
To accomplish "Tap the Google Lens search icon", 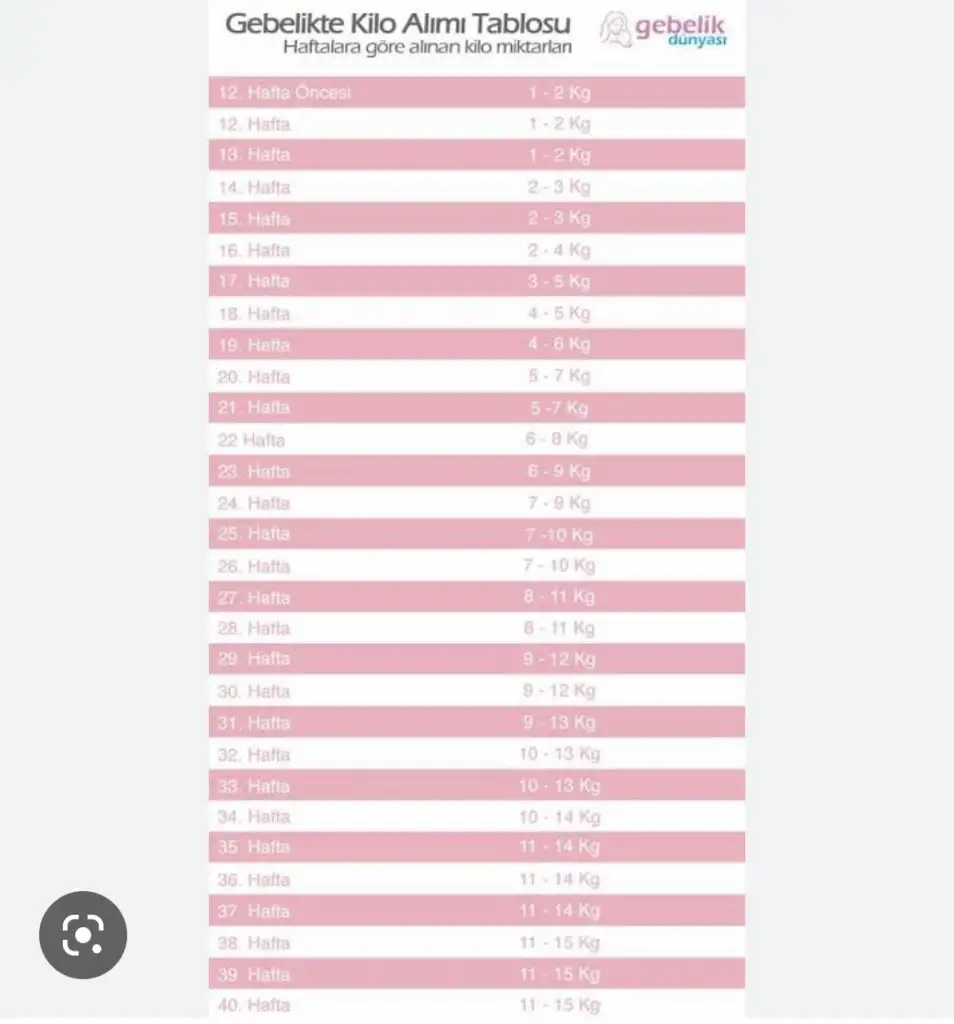I will coord(83,936).
